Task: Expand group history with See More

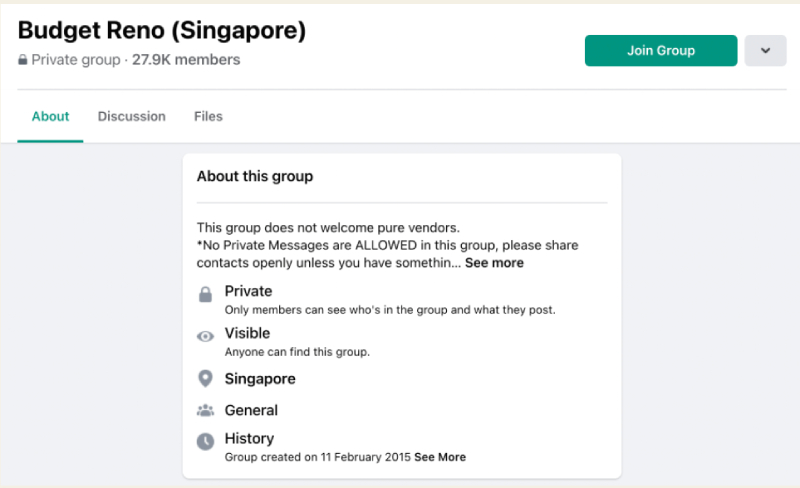Action: coord(440,457)
